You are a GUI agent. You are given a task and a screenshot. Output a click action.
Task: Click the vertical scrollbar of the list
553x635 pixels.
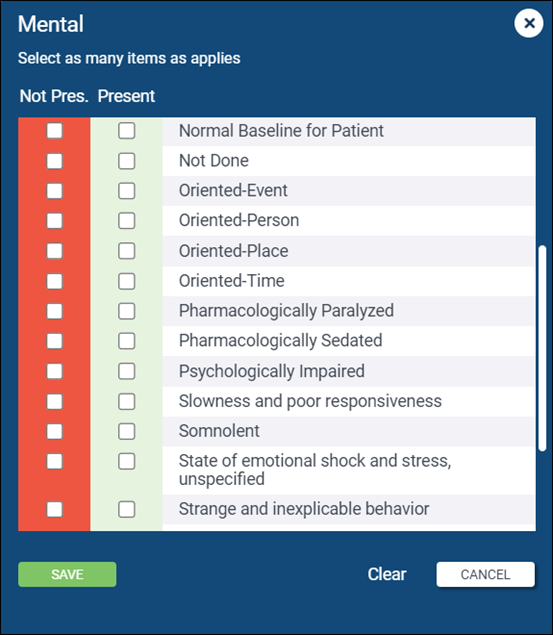[542, 348]
